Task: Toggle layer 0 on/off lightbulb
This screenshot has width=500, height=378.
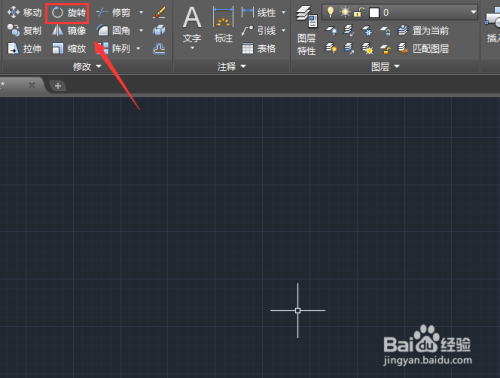Action: (x=330, y=12)
